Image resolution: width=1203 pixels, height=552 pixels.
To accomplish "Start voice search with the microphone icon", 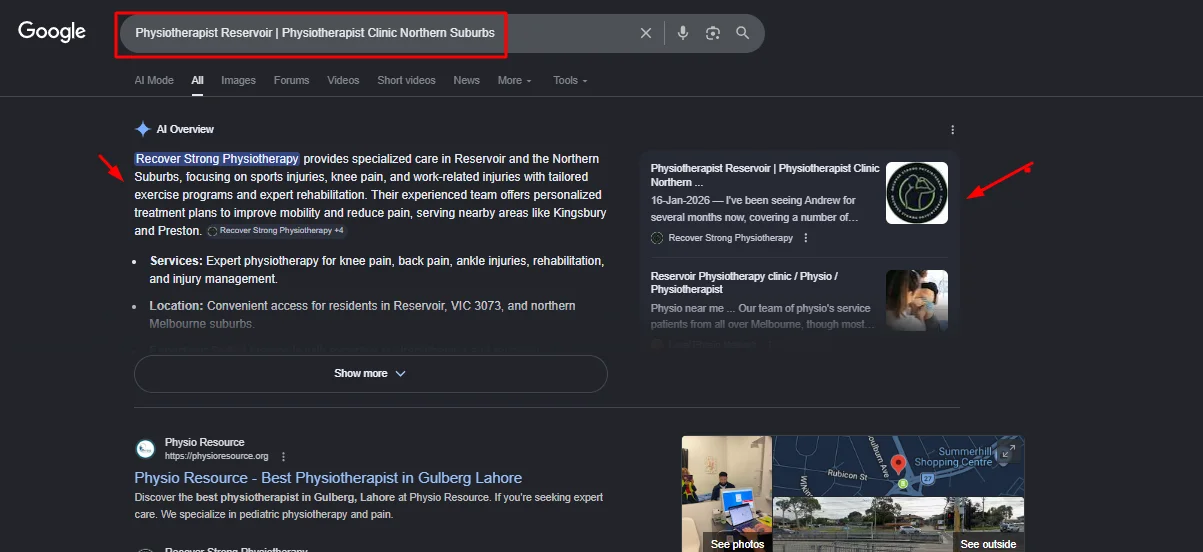I will point(683,33).
